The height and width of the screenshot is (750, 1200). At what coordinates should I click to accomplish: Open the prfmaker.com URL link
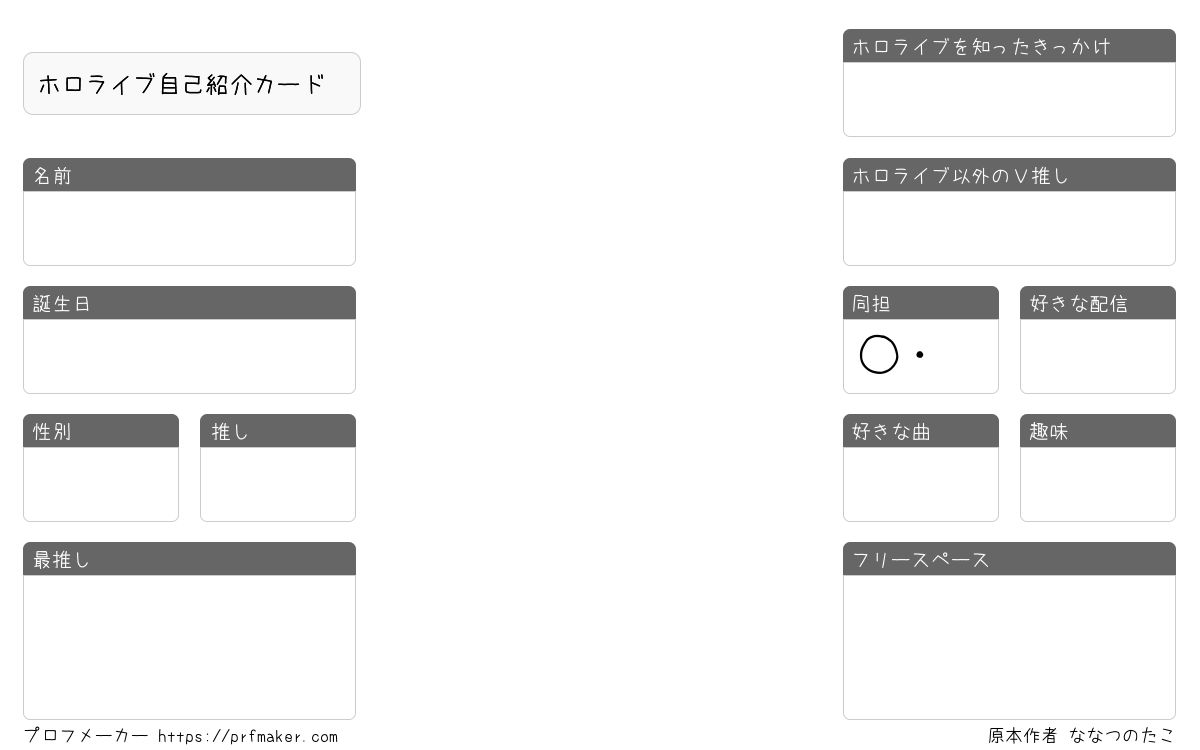[x=248, y=737]
